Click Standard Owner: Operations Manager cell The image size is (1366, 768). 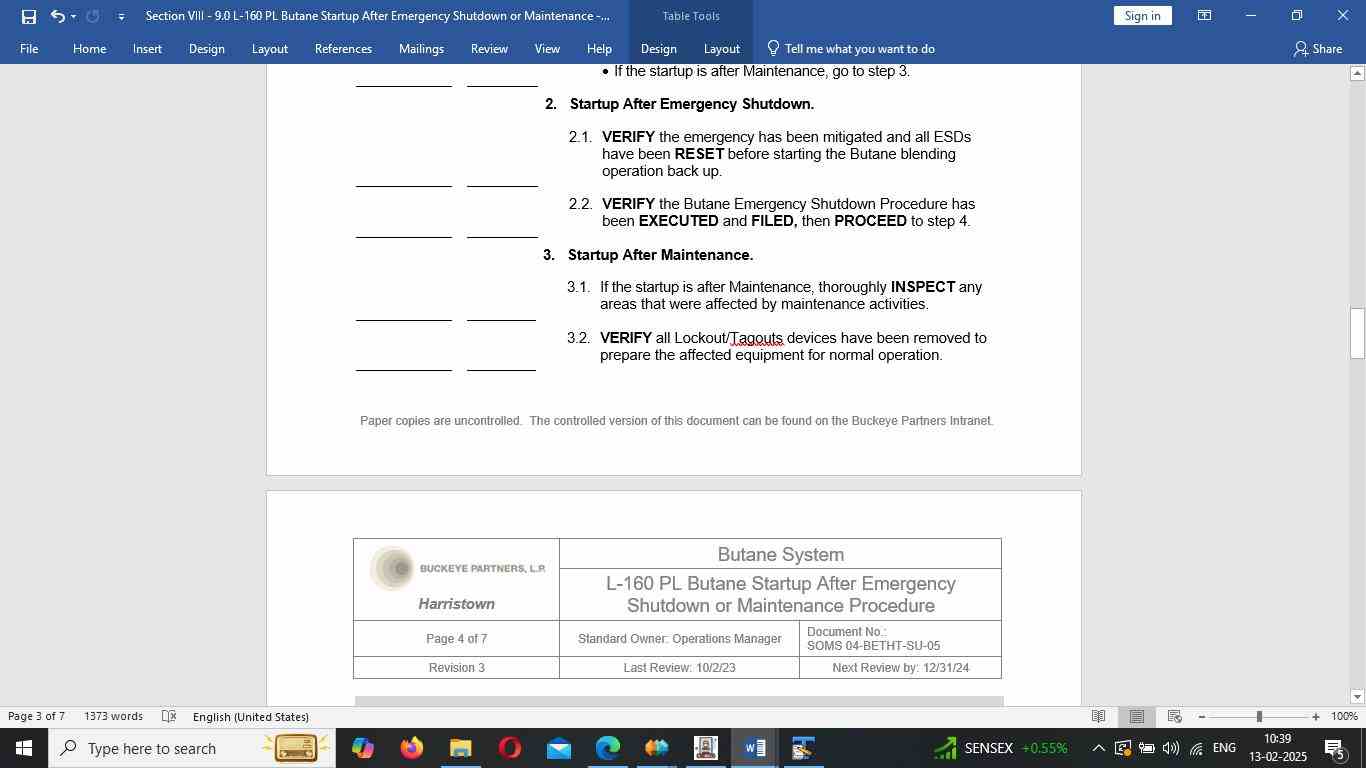coord(679,639)
